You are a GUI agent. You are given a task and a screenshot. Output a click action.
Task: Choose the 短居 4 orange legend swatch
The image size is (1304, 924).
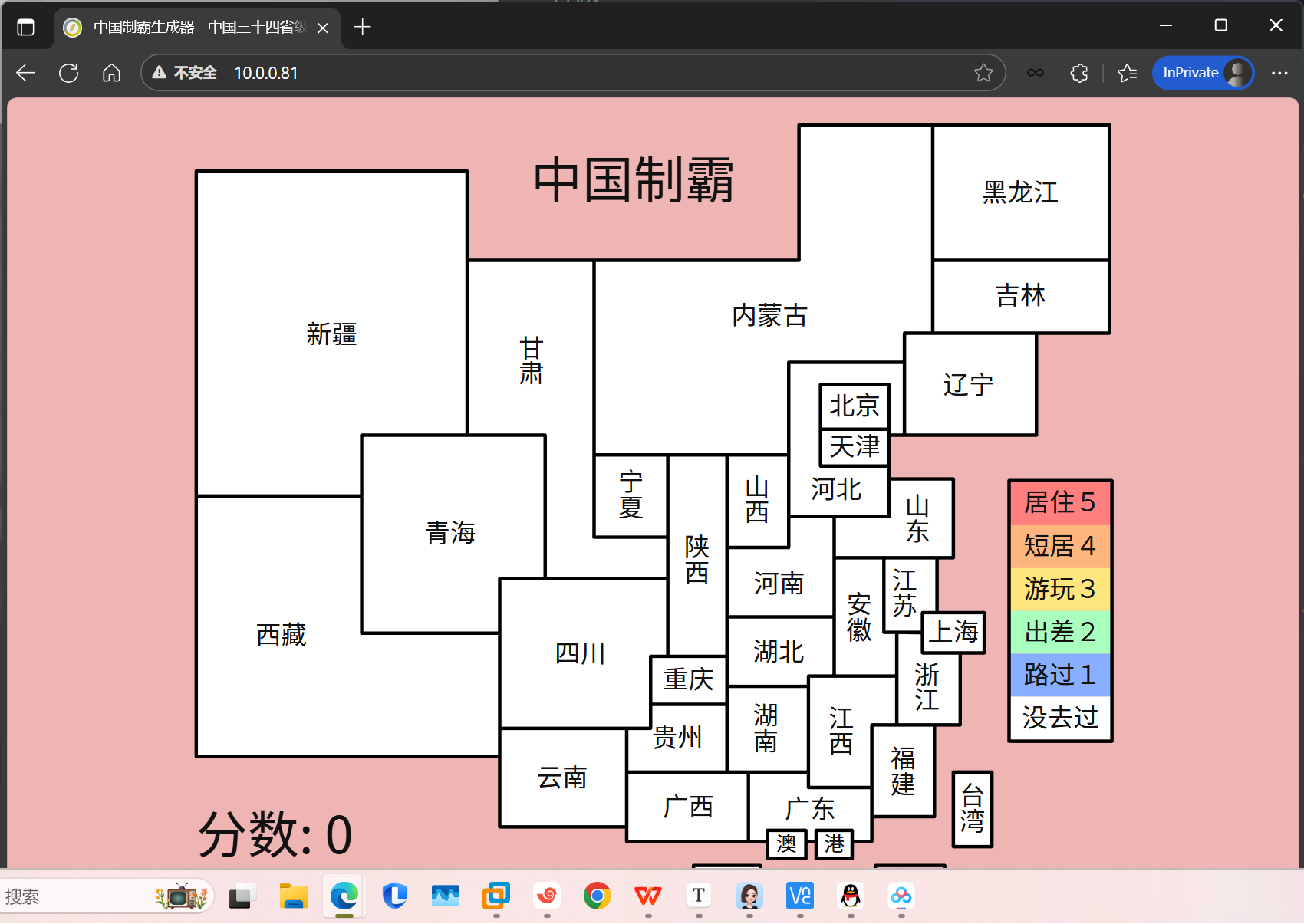[1060, 546]
